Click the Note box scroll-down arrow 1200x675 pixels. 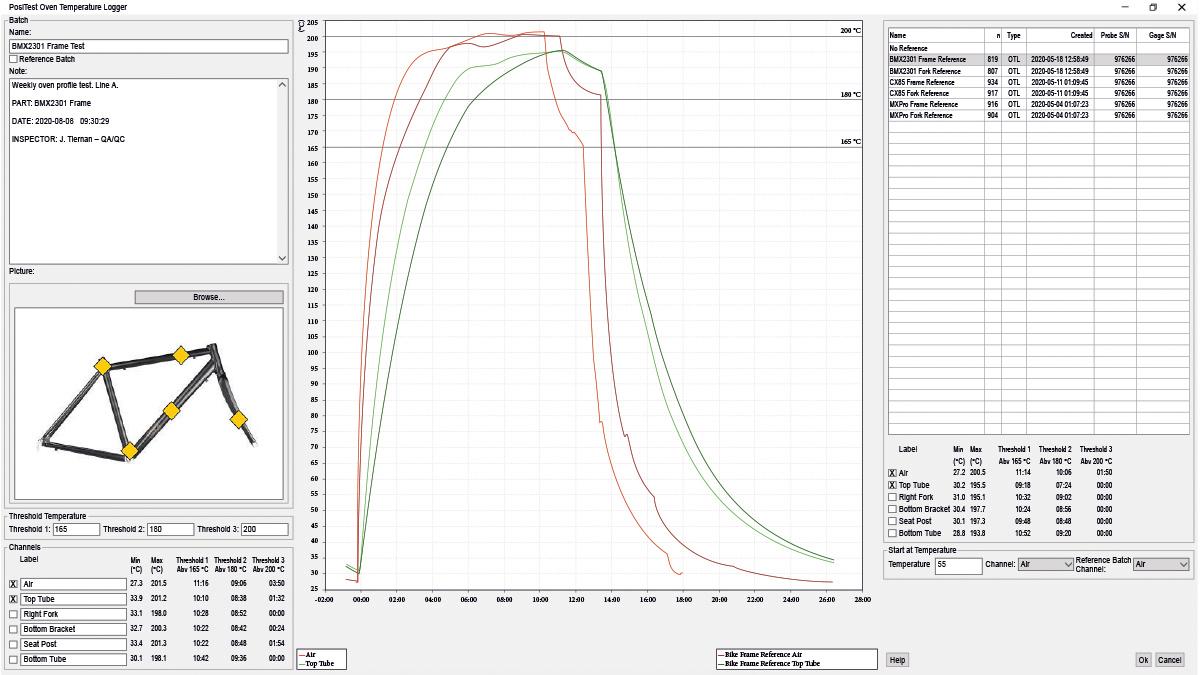[x=282, y=258]
